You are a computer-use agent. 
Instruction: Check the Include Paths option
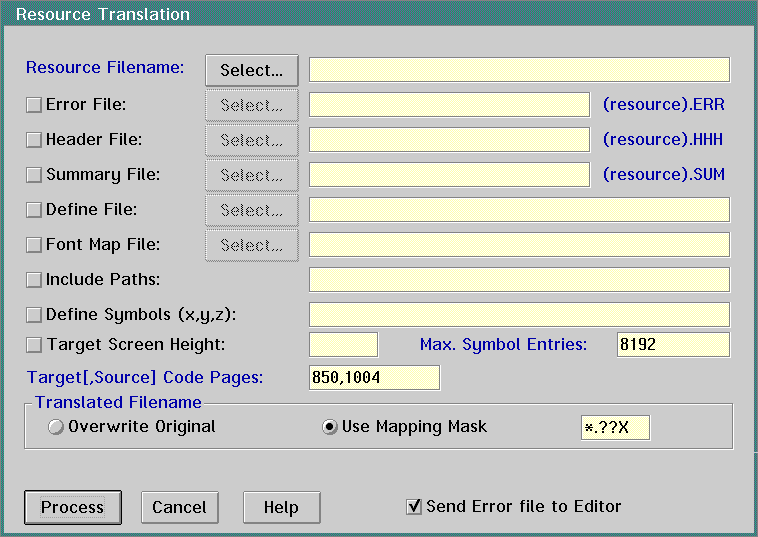[34, 280]
